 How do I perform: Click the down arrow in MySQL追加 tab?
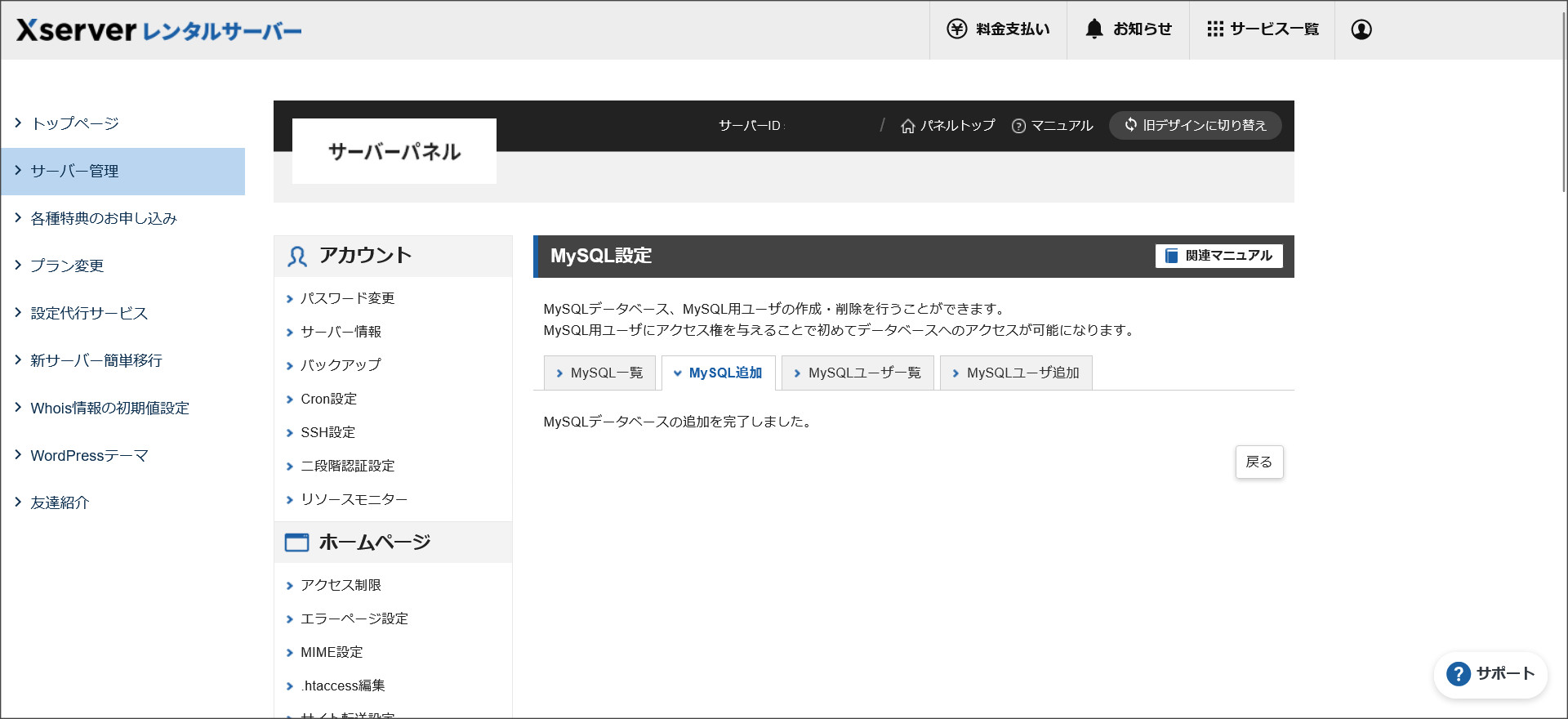click(x=677, y=373)
